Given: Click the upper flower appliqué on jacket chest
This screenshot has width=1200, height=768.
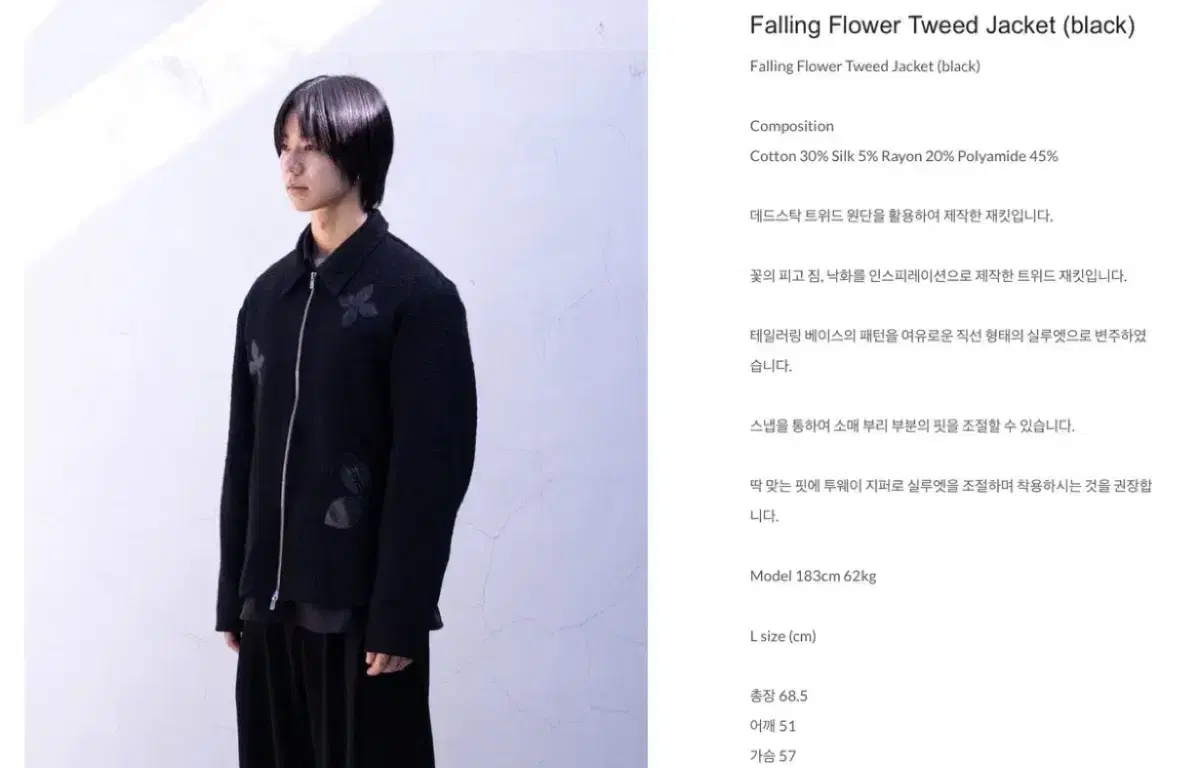Looking at the screenshot, I should click(x=357, y=304).
